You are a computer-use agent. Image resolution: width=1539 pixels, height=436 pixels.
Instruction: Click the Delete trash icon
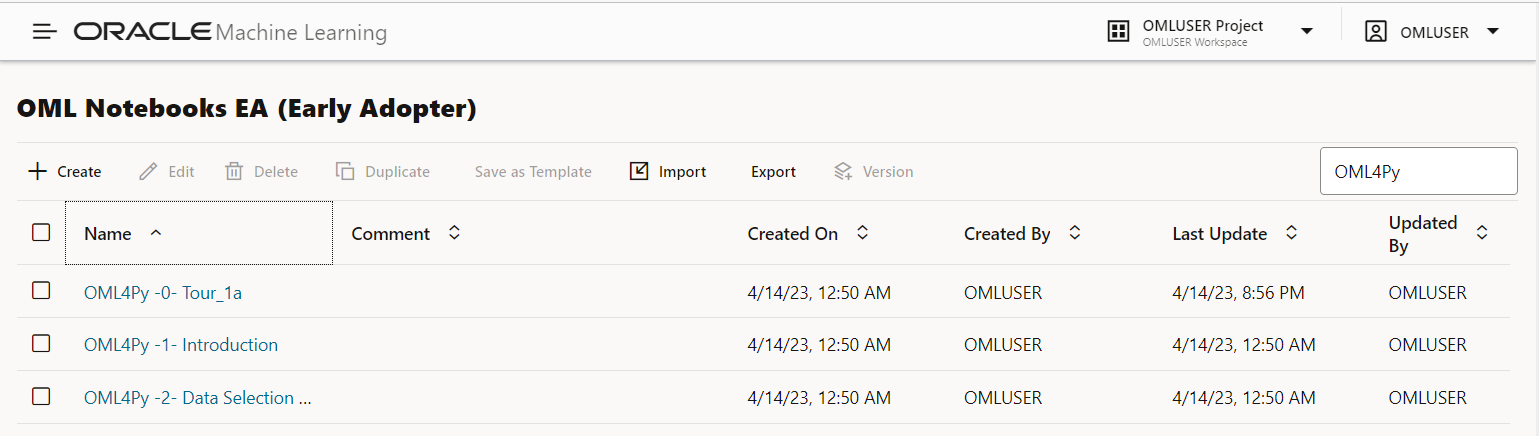(234, 172)
